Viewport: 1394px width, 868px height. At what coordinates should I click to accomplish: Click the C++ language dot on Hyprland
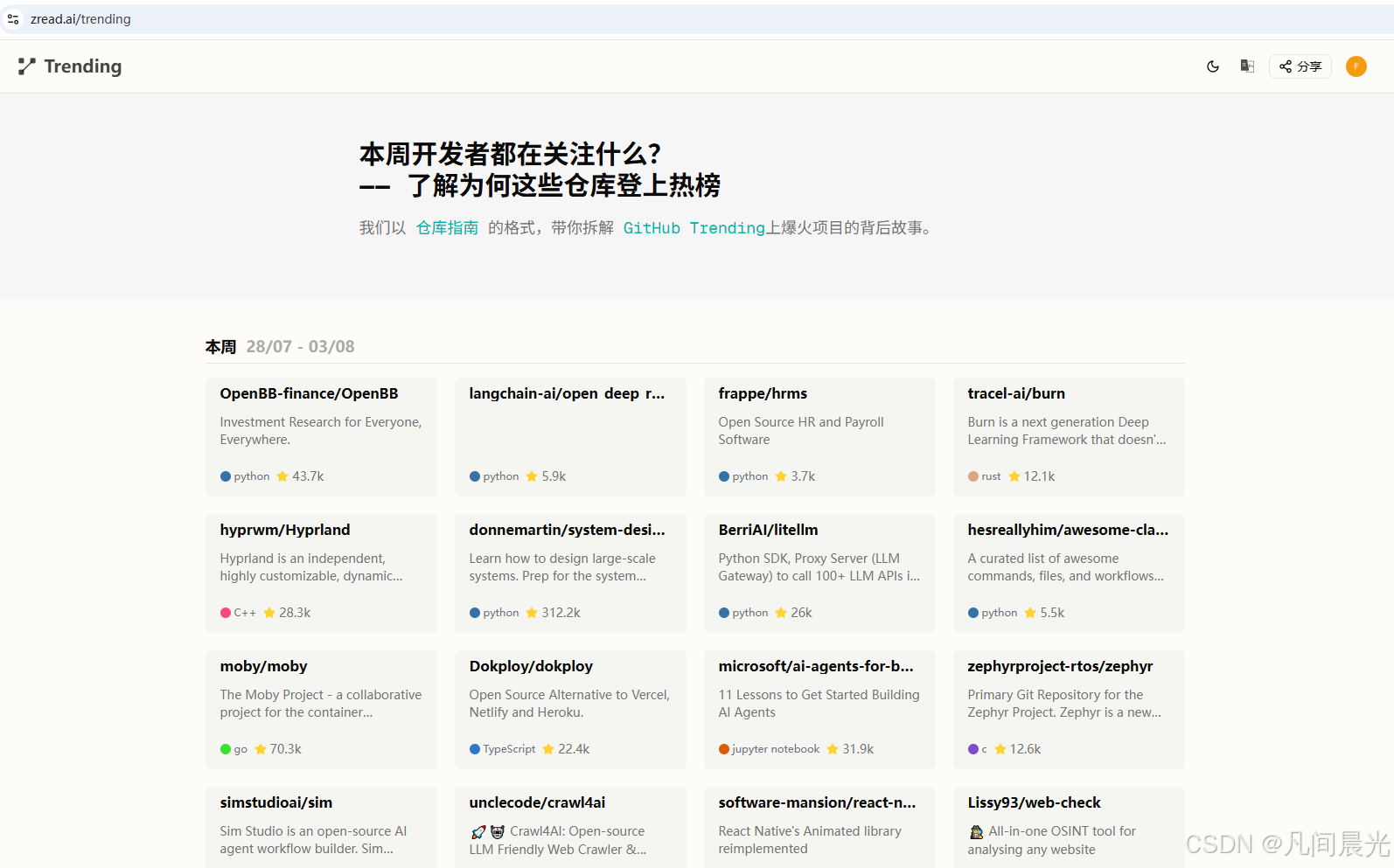click(x=226, y=613)
